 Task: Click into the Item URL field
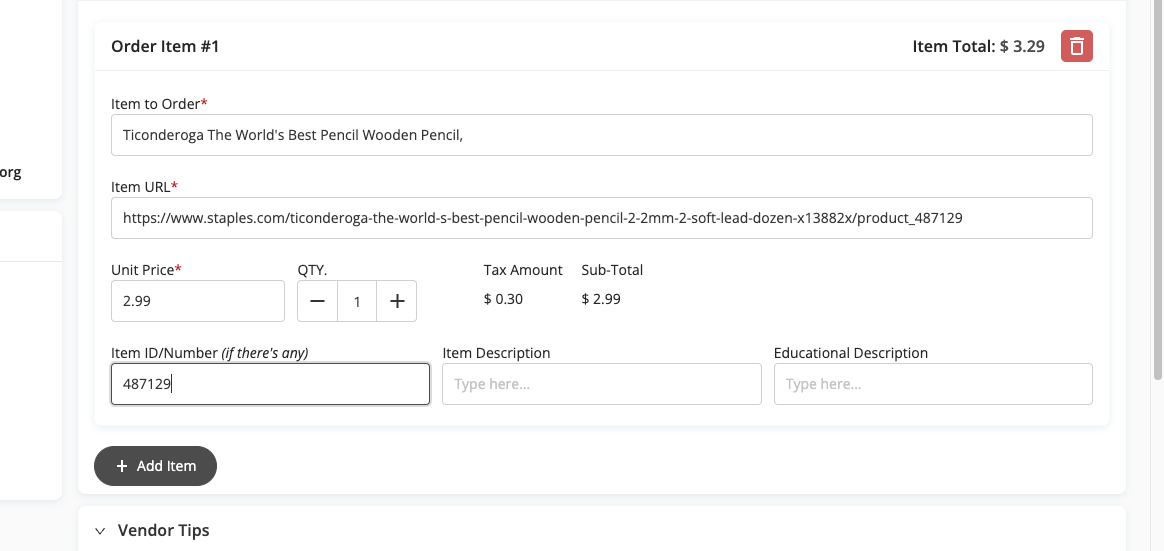(601, 218)
